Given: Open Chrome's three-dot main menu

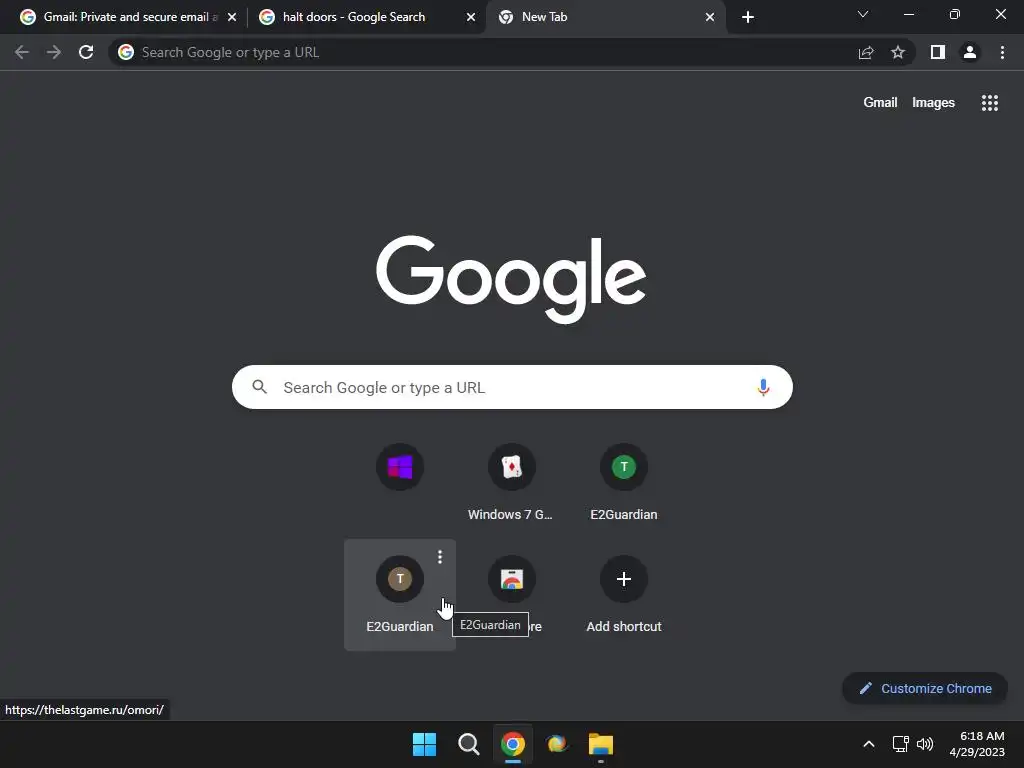Looking at the screenshot, I should tap(1002, 52).
